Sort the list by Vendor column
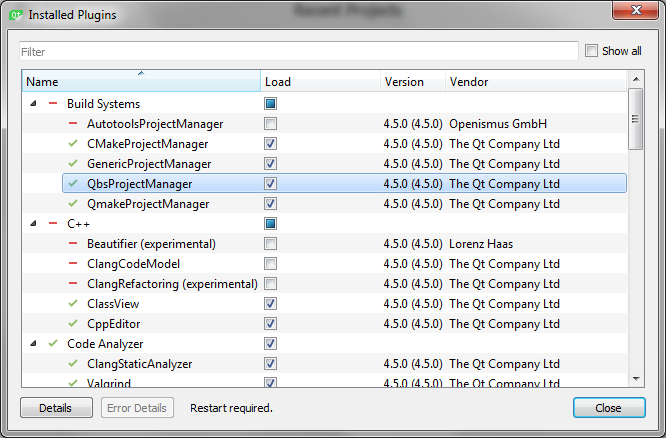 tap(535, 82)
